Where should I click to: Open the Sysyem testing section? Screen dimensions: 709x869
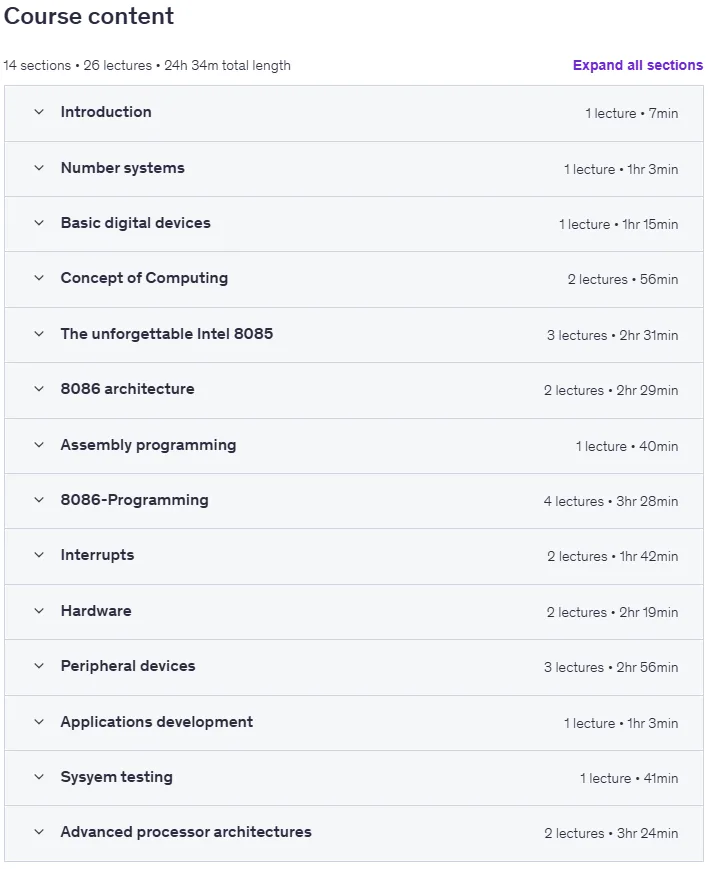(x=354, y=778)
